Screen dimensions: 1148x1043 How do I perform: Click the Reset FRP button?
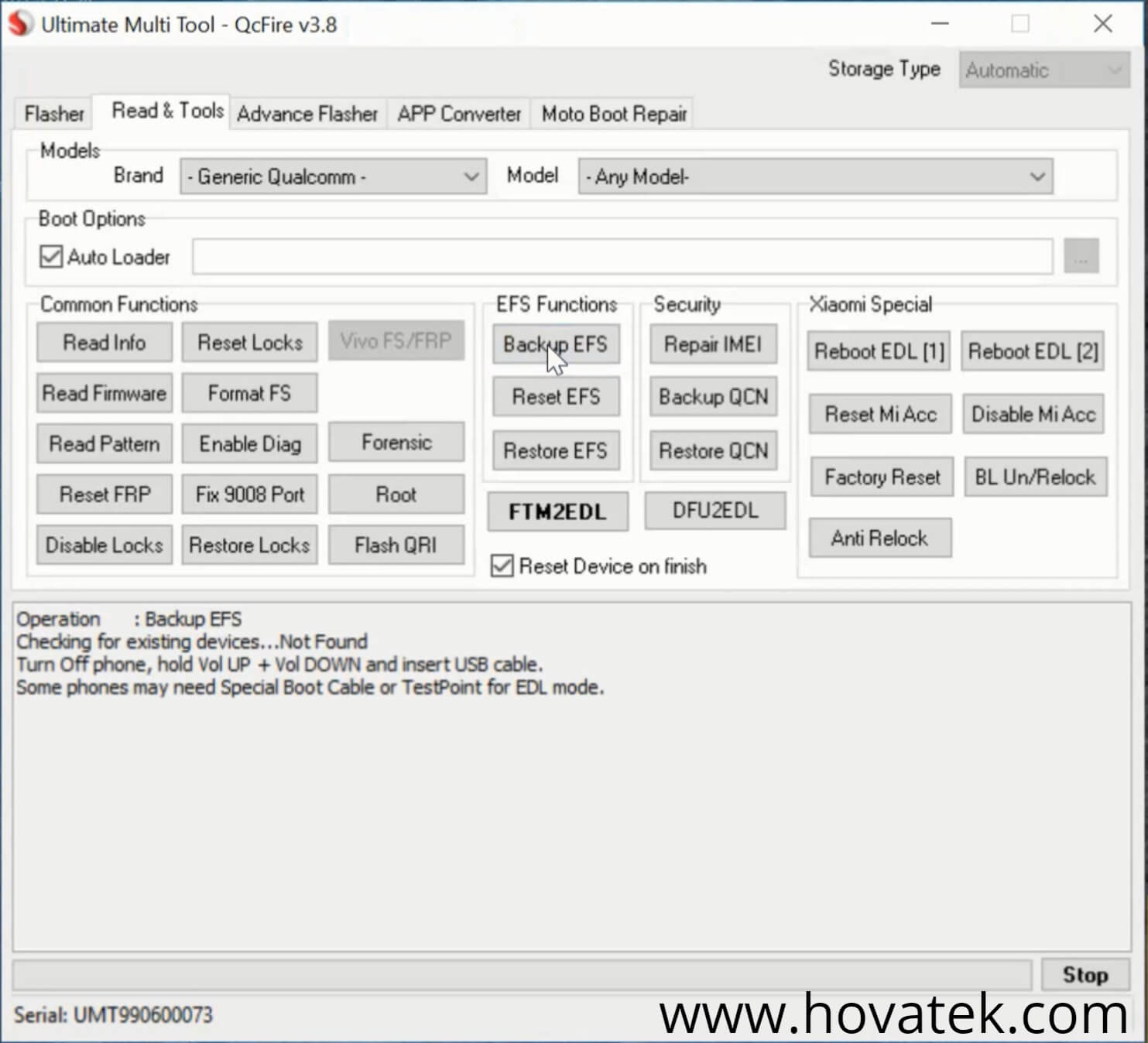click(105, 494)
